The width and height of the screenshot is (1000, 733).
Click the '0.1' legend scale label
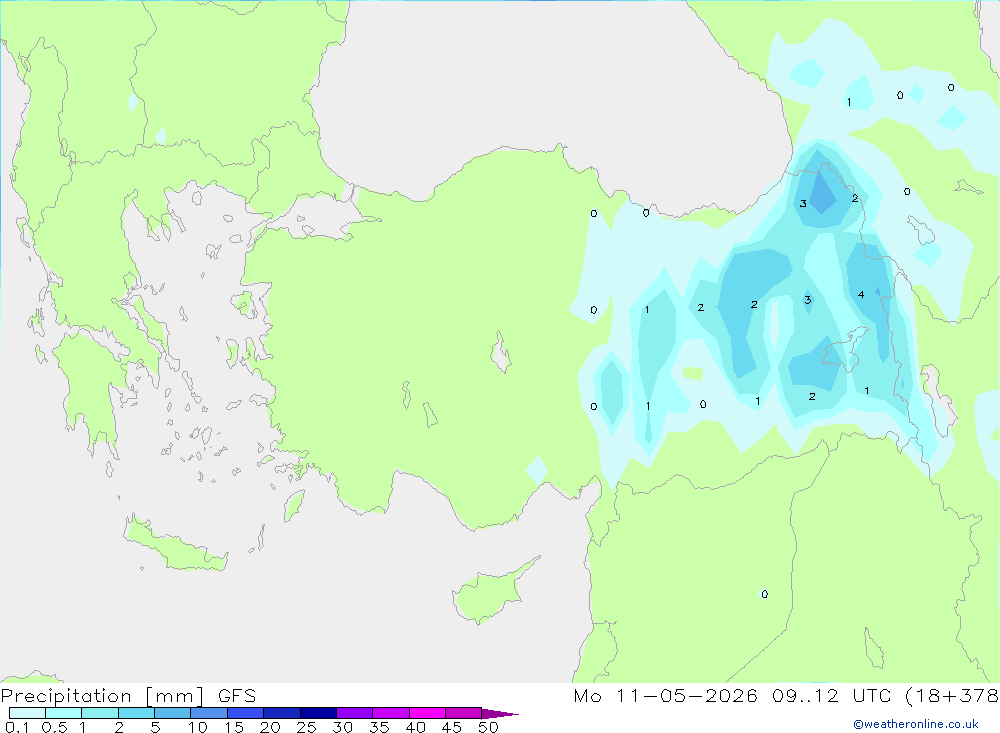(x=17, y=727)
